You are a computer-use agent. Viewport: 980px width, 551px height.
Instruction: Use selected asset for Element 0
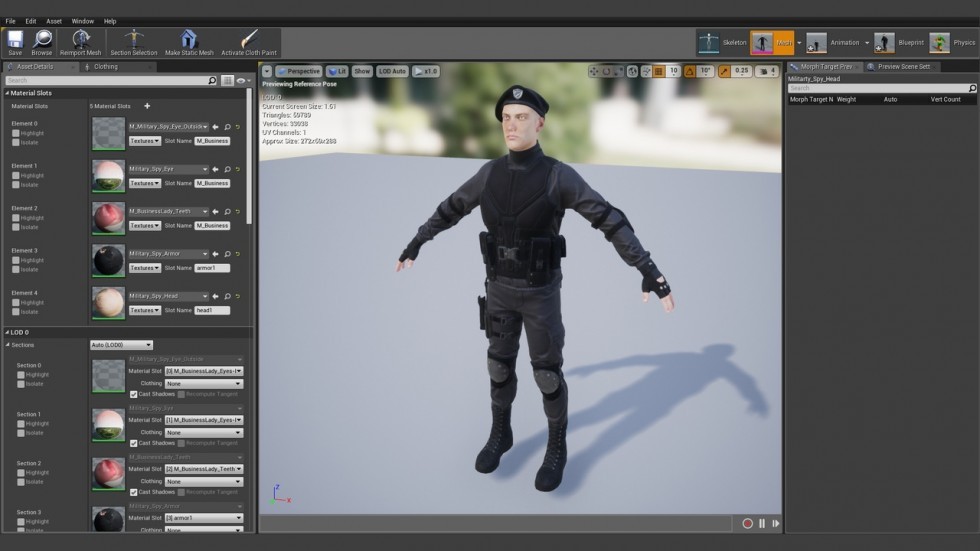tap(216, 127)
